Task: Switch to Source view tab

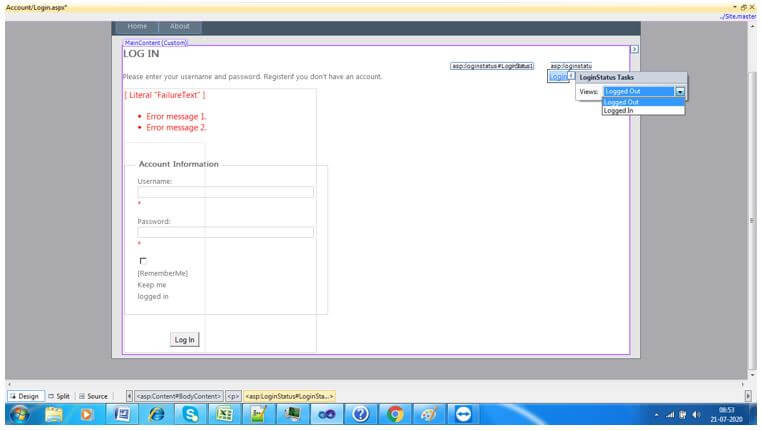Action: click(x=93, y=397)
